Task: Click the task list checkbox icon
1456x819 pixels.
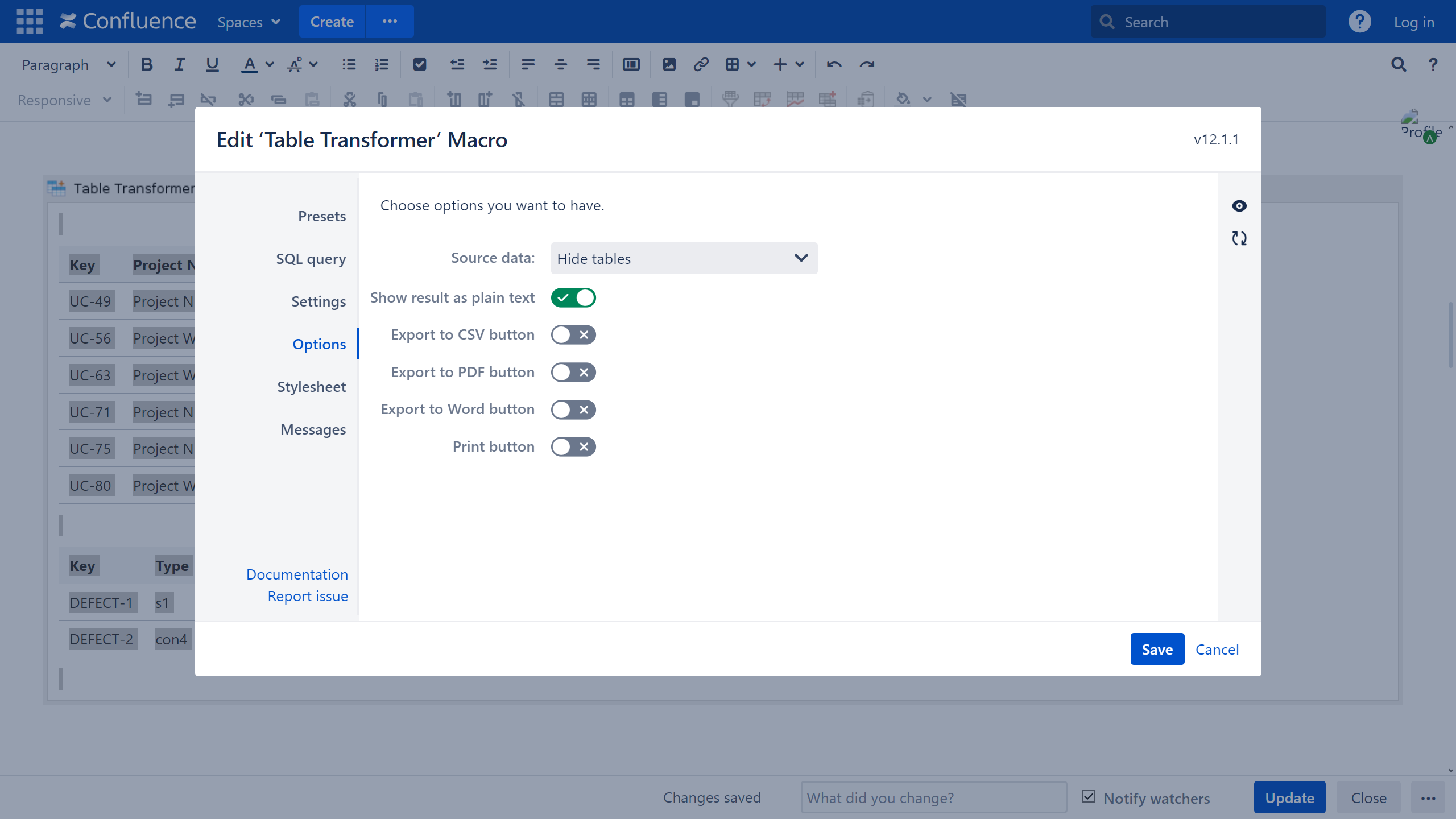Action: [x=419, y=64]
